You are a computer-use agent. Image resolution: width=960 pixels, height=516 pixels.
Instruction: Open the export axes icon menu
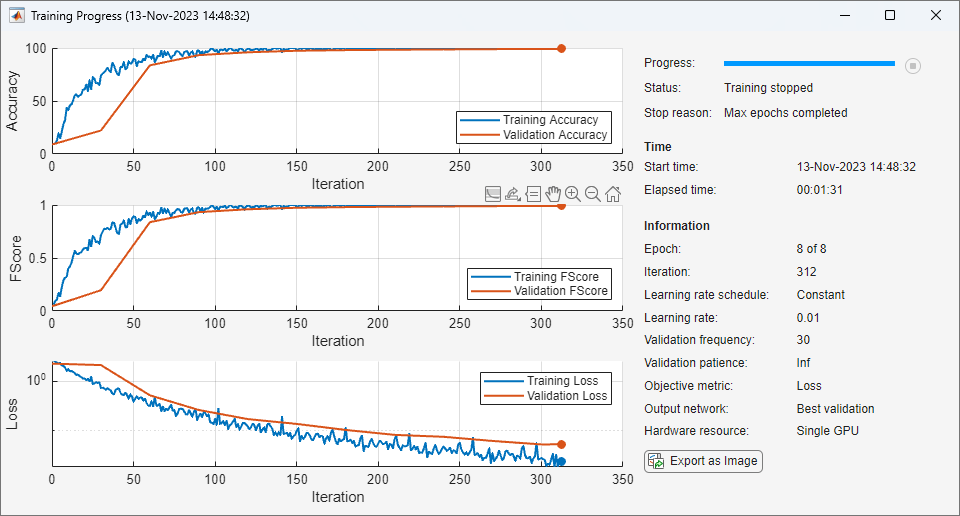[x=512, y=194]
